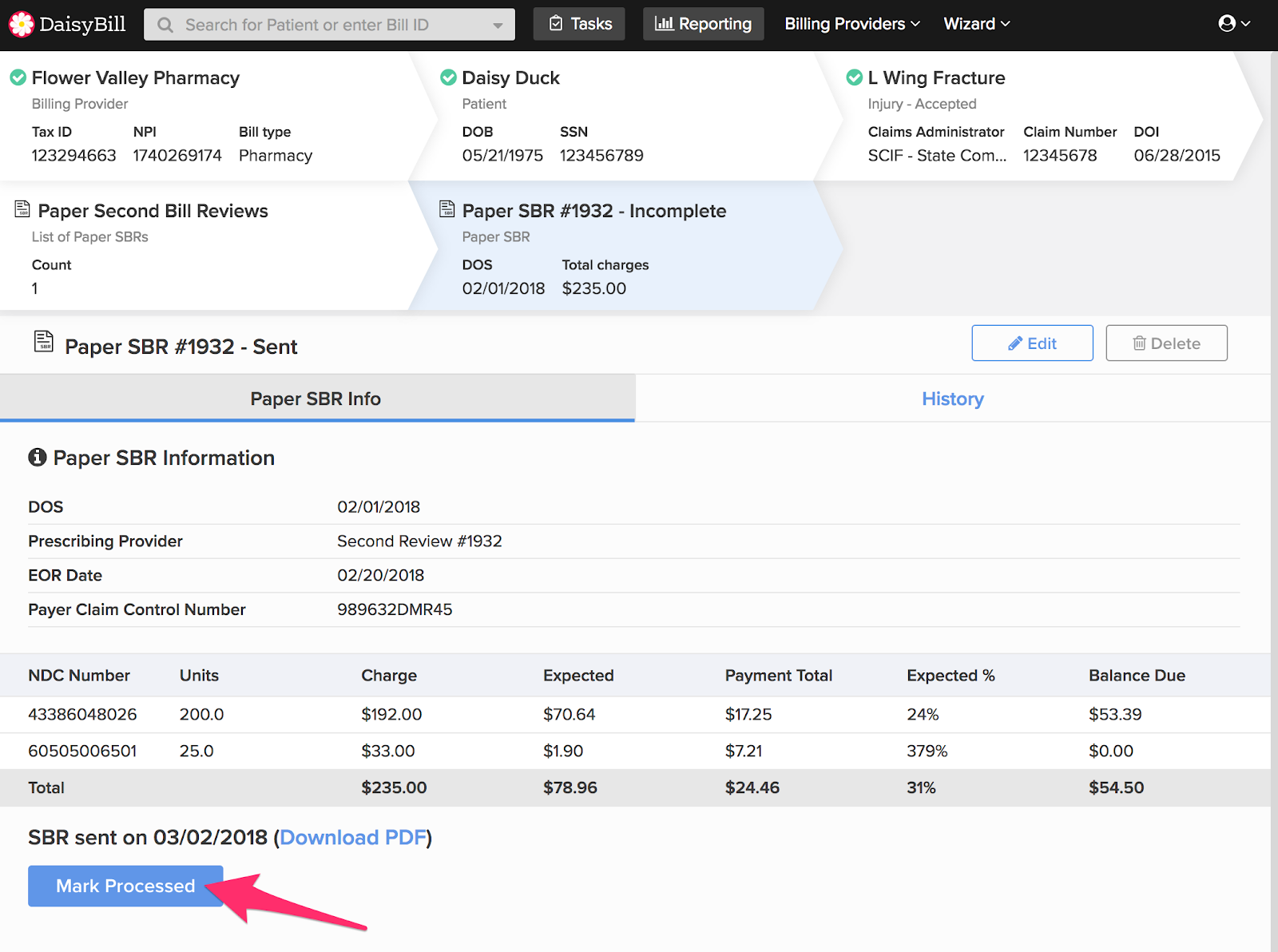Select payment total $17.25
Image resolution: width=1278 pixels, height=952 pixels.
pos(748,714)
